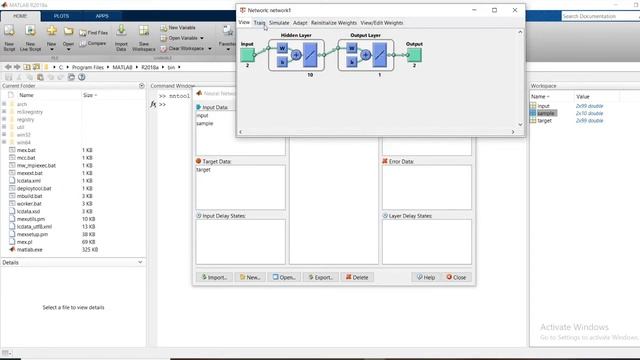Click Close button in Data Manager
Viewport: 640px width, 360px height.
tap(456, 277)
